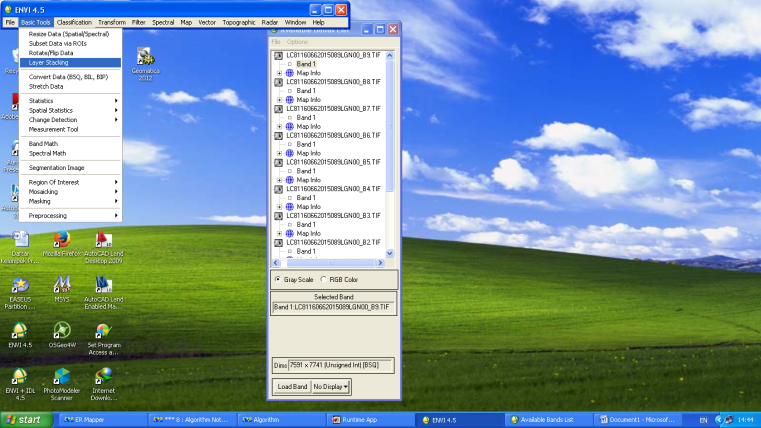Click file icon of B6.TIF entry

(279, 135)
